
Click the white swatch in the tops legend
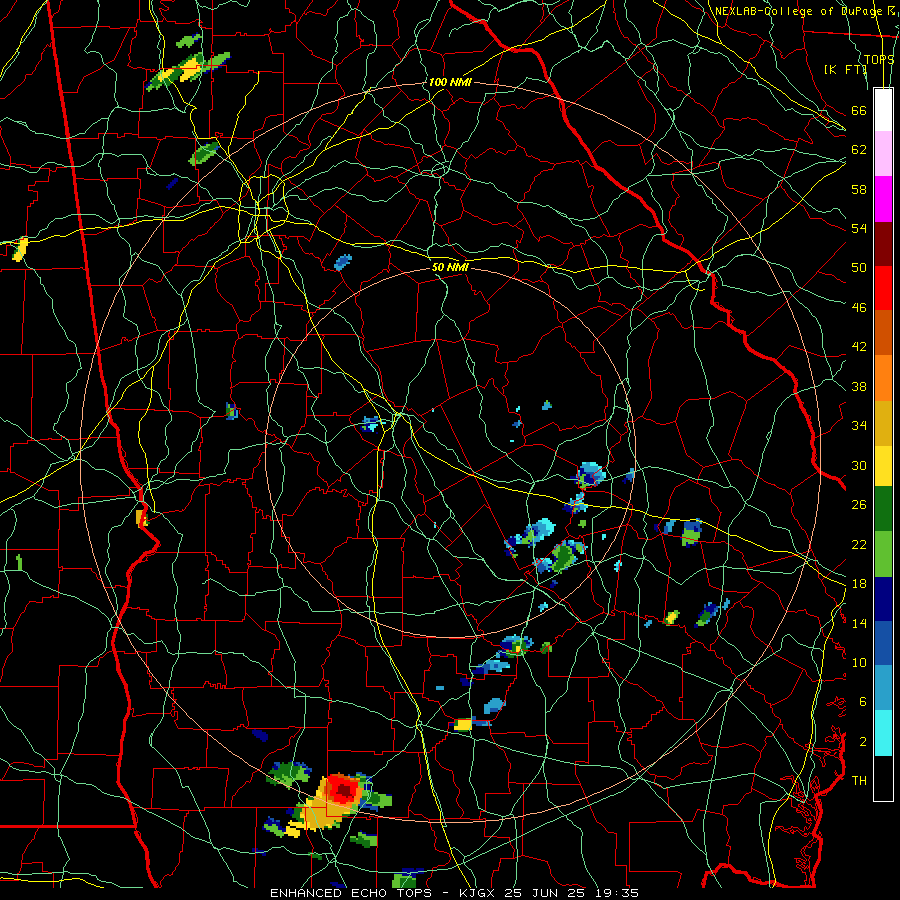click(883, 110)
